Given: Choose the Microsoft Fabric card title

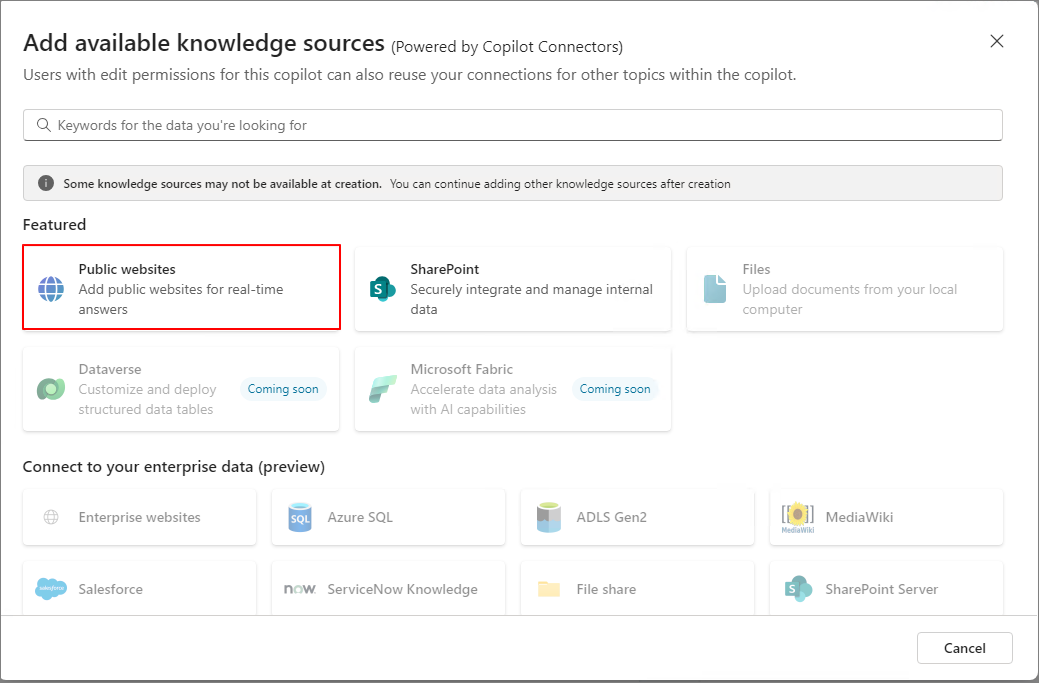Looking at the screenshot, I should (x=462, y=369).
